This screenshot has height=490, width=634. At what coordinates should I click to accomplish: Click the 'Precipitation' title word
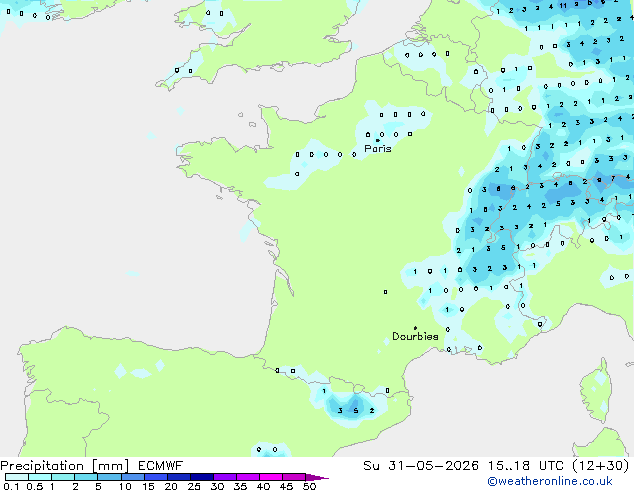(42, 466)
